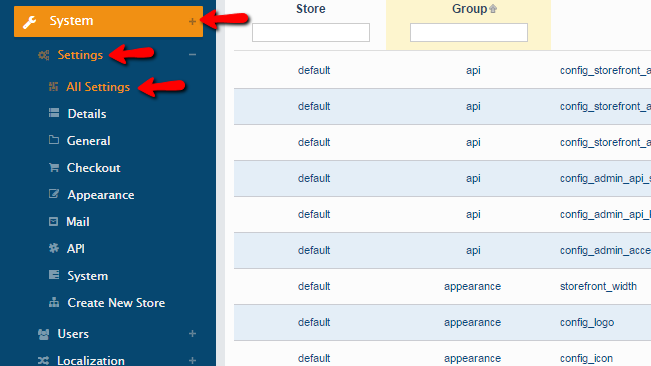Click the System submenu icon
Image resolution: width=651 pixels, height=366 pixels.
click(54, 275)
